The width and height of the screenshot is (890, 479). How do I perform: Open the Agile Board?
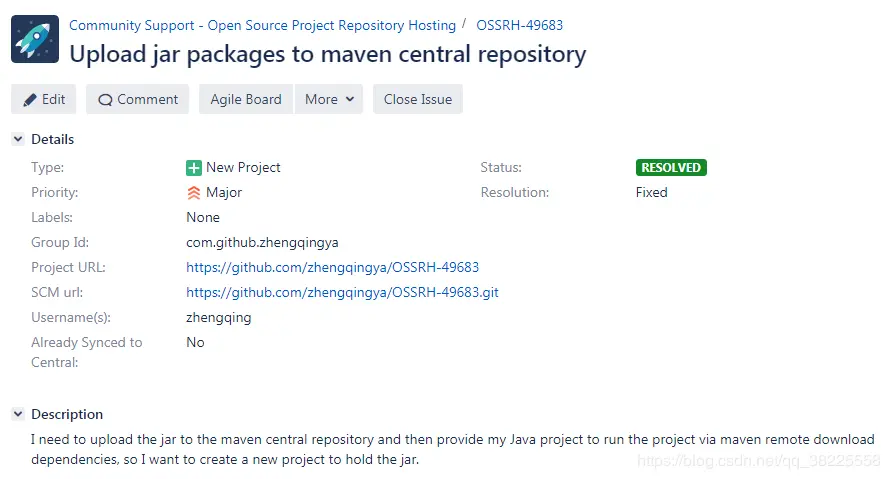246,99
